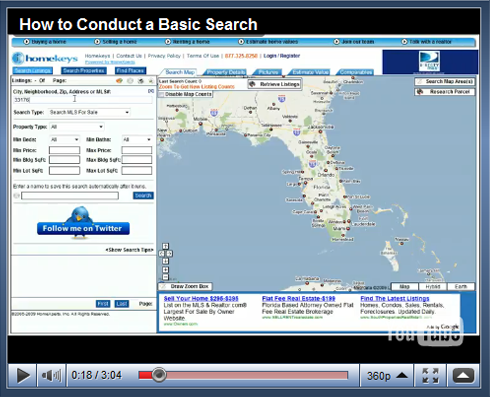Image resolution: width=490 pixels, height=397 pixels.
Task: Click the video progress bar slider knob
Action: (159, 375)
